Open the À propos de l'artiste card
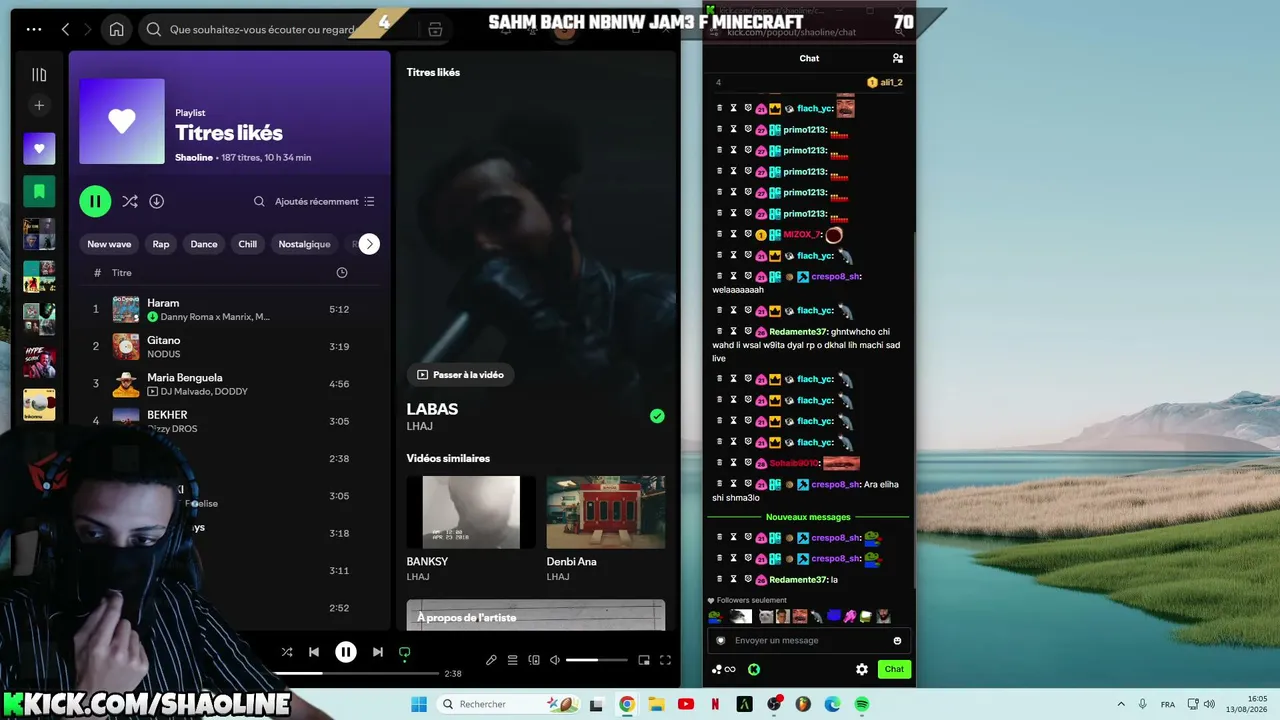This screenshot has width=1280, height=720. [536, 615]
